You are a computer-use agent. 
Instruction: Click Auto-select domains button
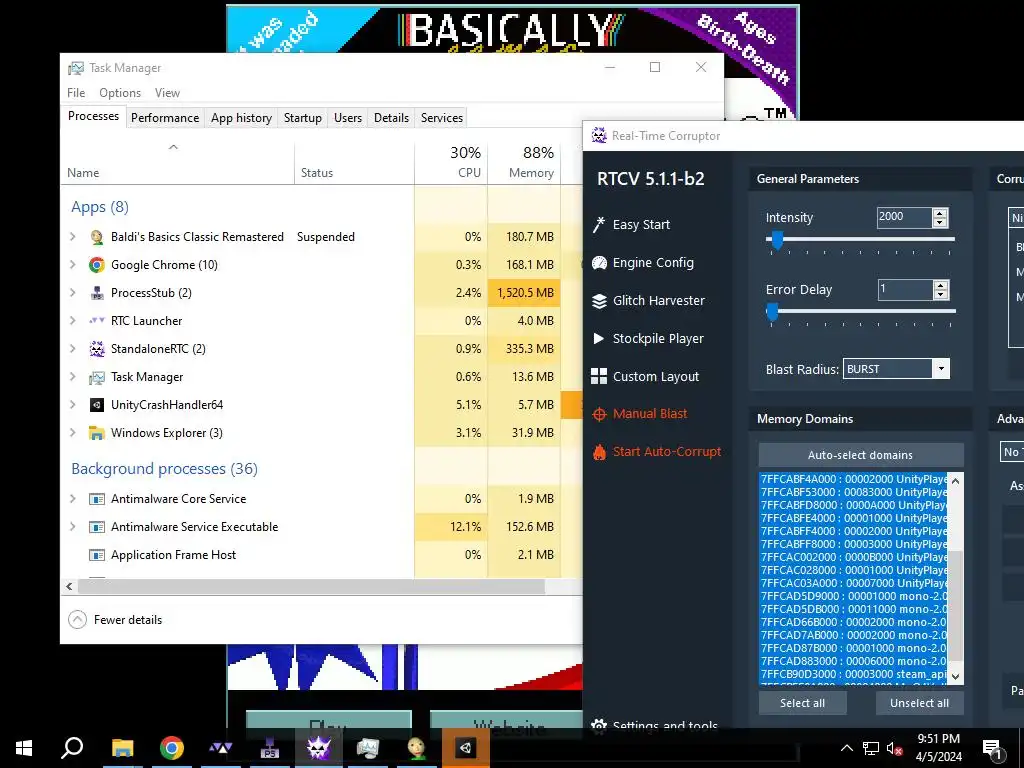(861, 455)
